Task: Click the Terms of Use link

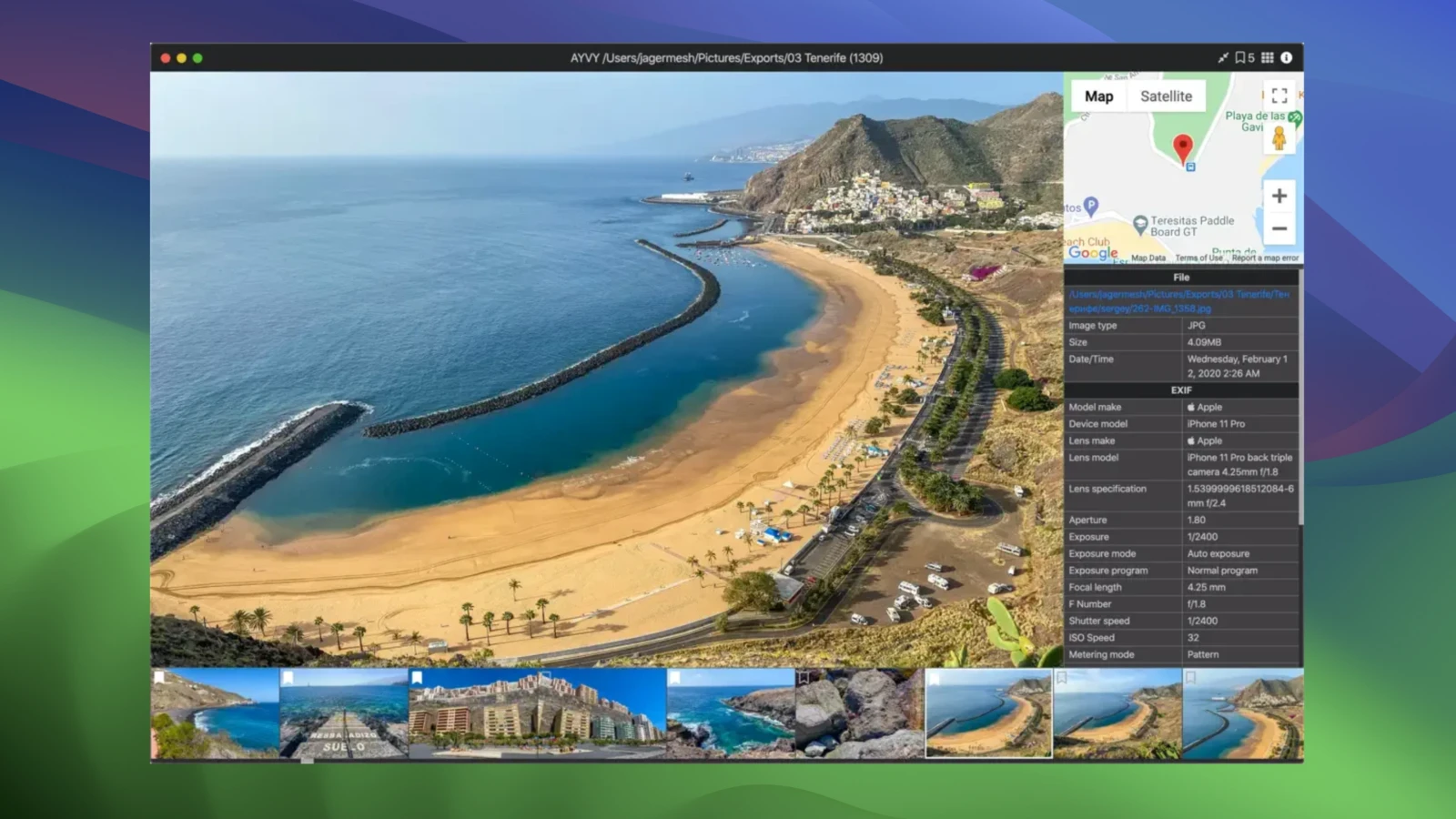Action: pyautogui.click(x=1198, y=258)
